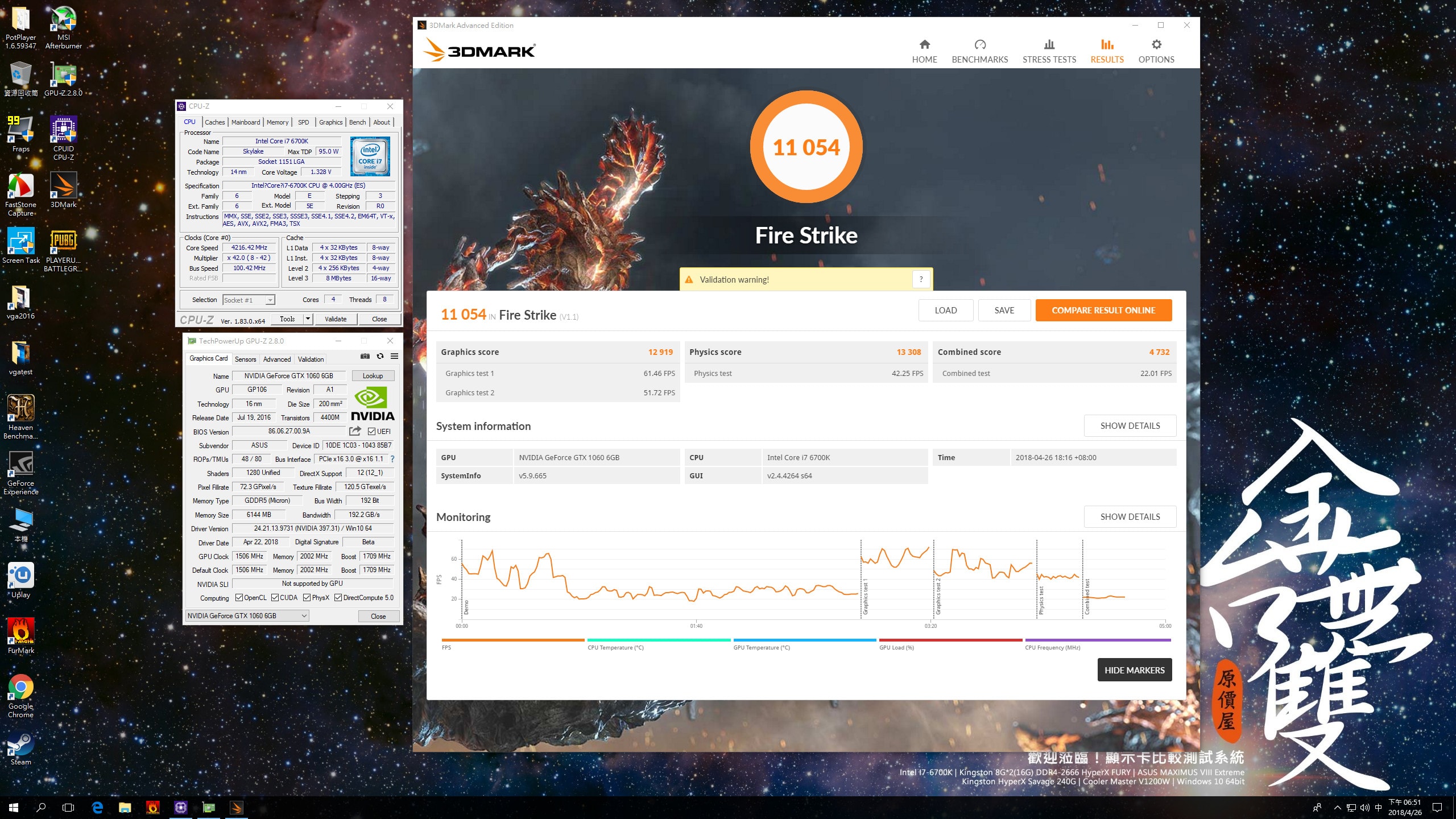Click Hide Markers button

[x=1134, y=671]
